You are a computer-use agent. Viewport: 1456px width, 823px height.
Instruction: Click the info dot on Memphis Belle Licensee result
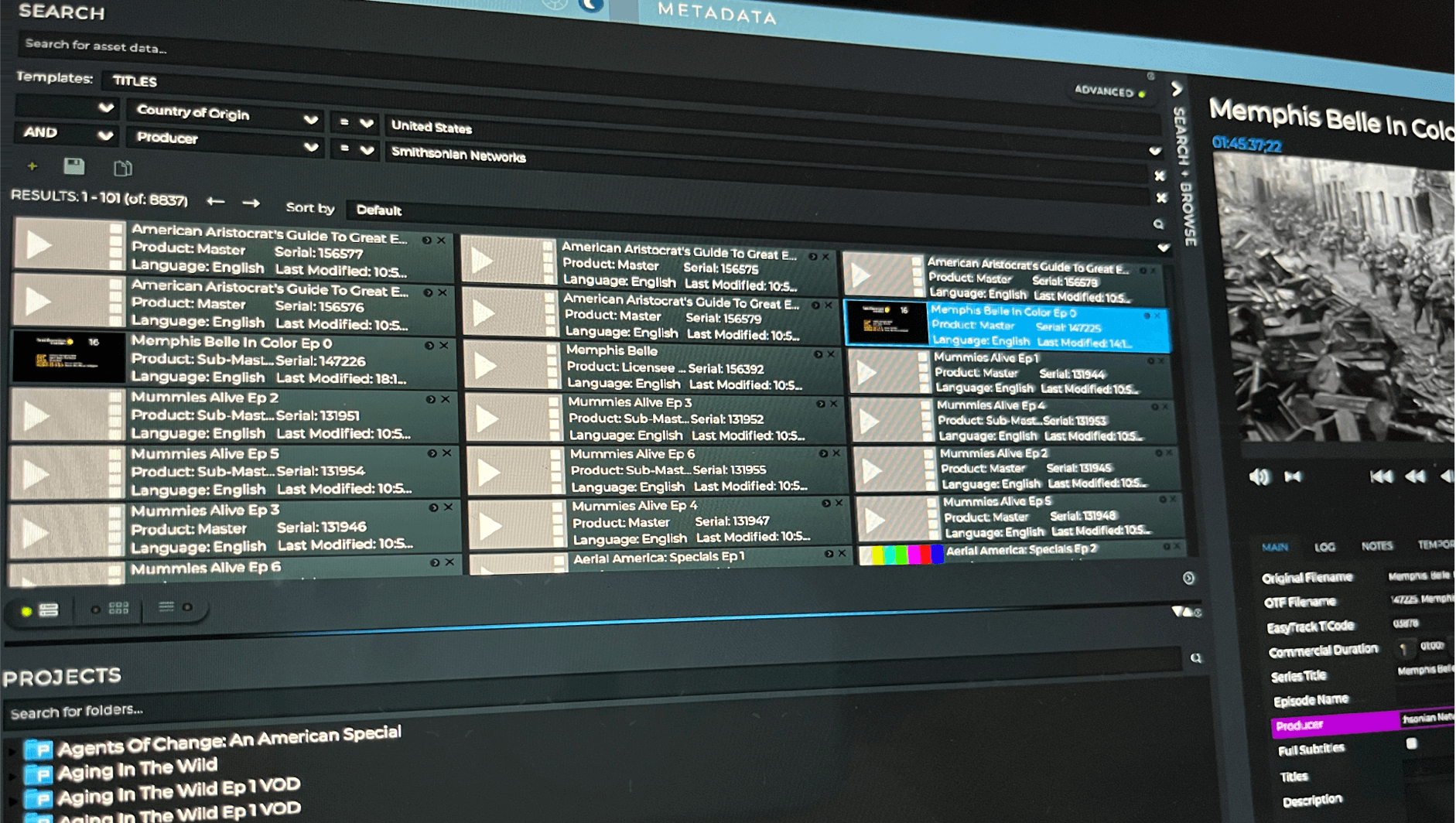(818, 354)
